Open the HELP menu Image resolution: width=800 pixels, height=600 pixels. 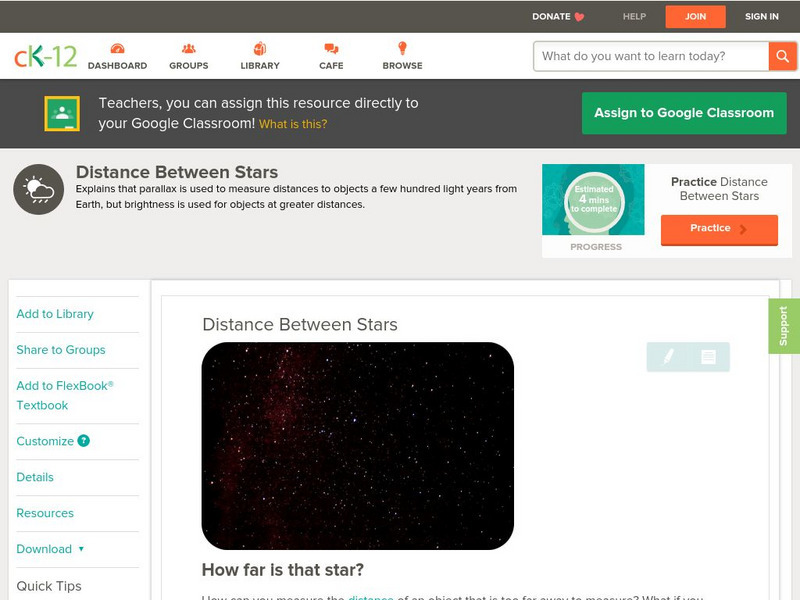click(633, 16)
